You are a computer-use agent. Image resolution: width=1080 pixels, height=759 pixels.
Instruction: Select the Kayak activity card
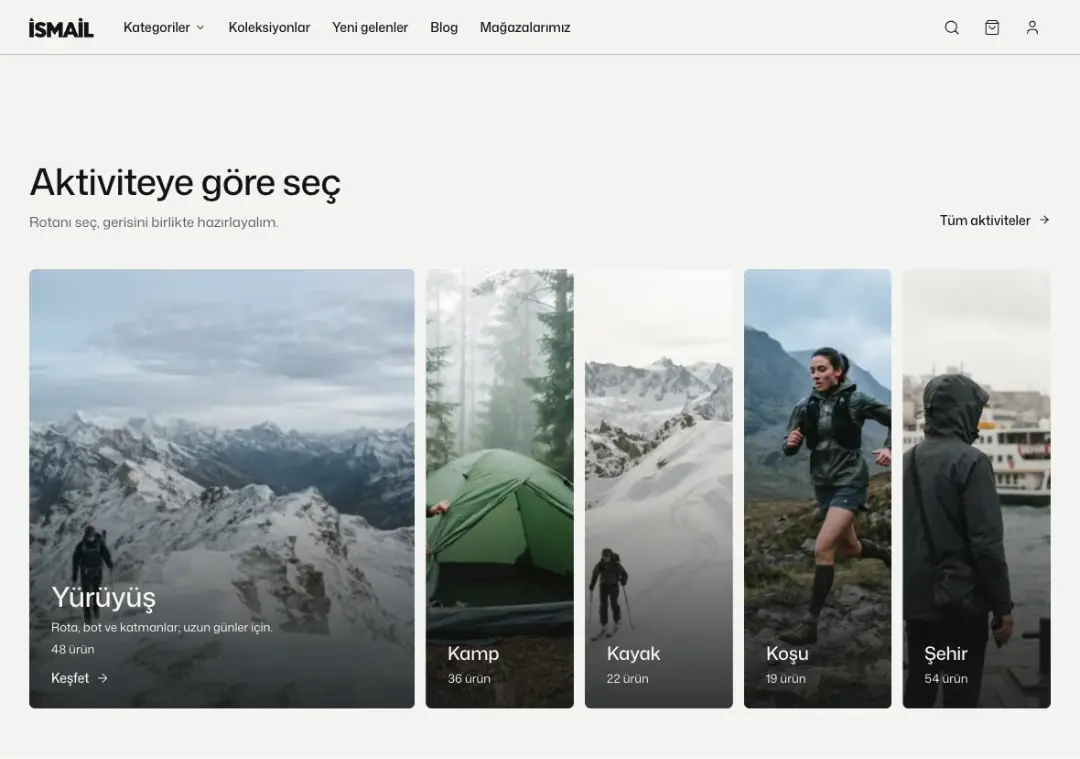[658, 488]
